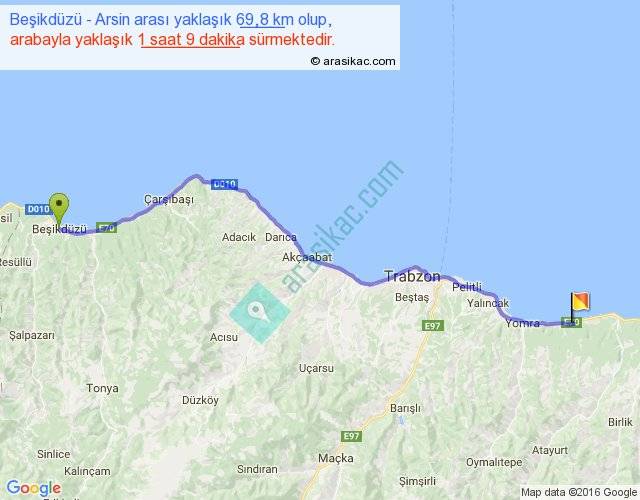Click the E97 shield south of Trabzon
640x500 pixels.
point(432,326)
